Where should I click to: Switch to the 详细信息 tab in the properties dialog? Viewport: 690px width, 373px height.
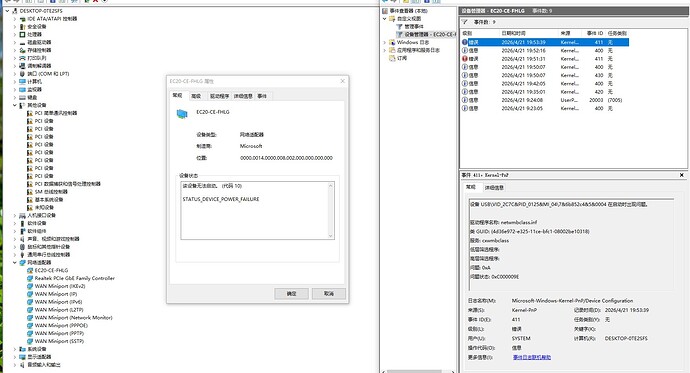pos(243,96)
